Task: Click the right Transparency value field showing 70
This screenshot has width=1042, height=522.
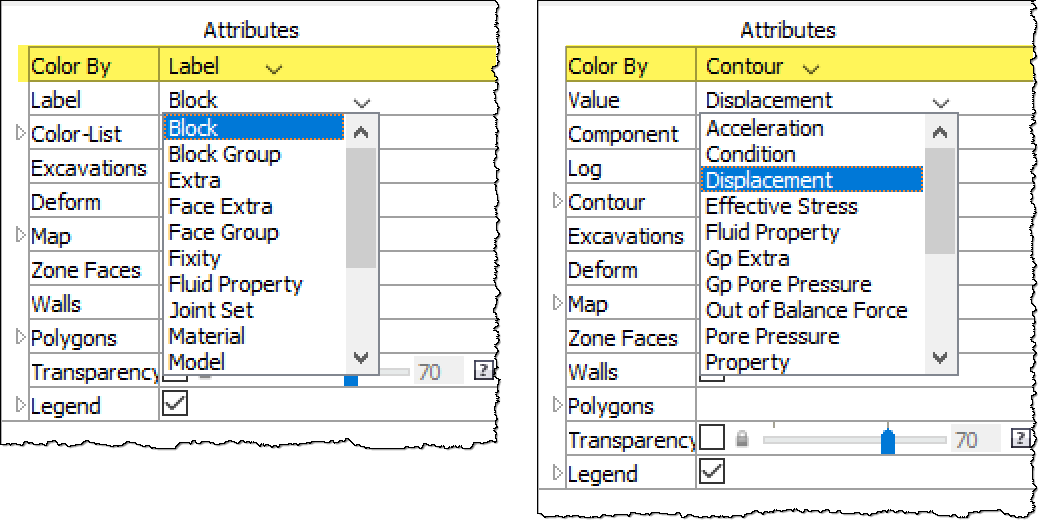Action: coord(976,439)
